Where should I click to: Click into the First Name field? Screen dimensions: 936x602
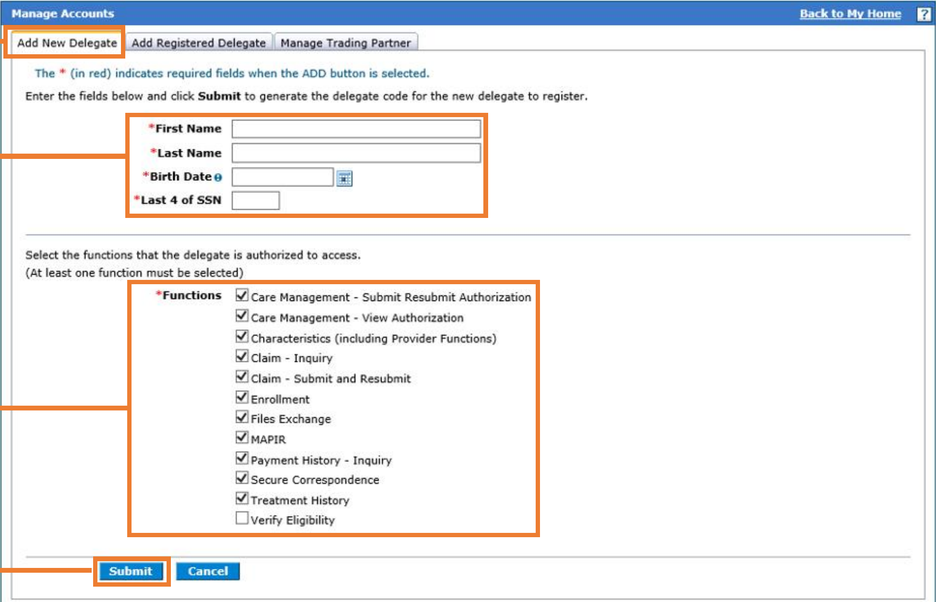point(356,129)
